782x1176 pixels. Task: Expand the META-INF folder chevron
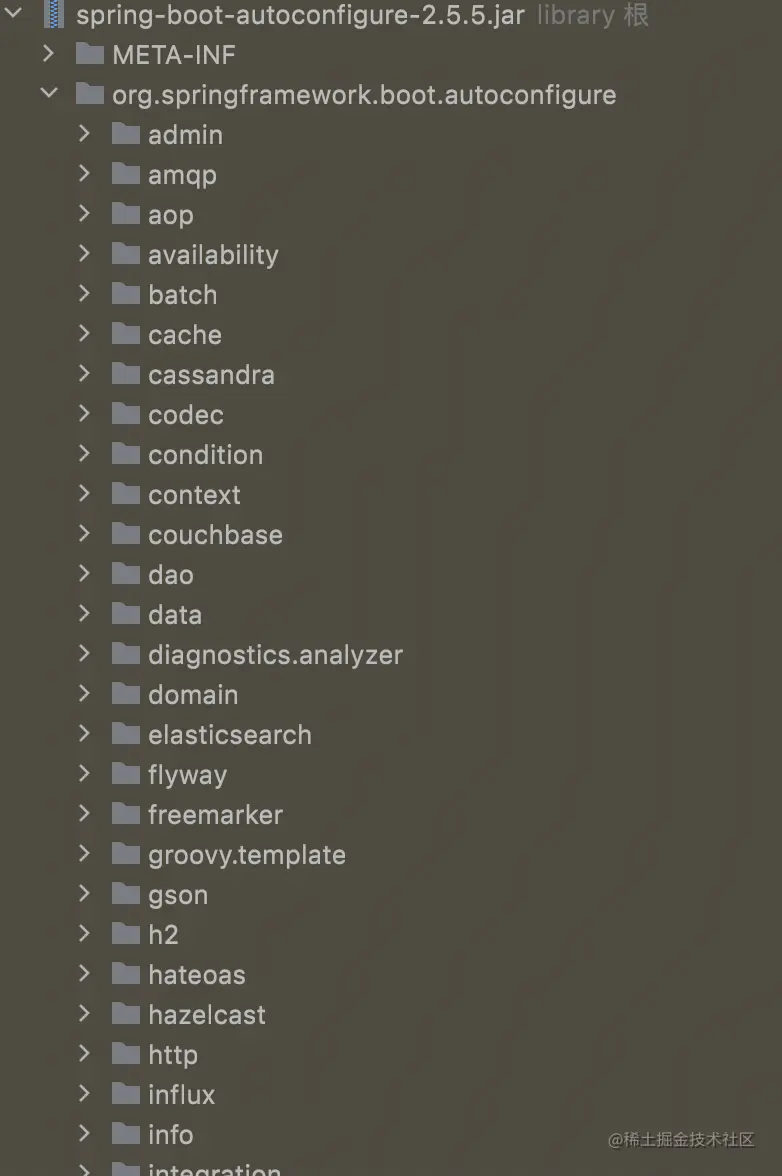coord(49,53)
